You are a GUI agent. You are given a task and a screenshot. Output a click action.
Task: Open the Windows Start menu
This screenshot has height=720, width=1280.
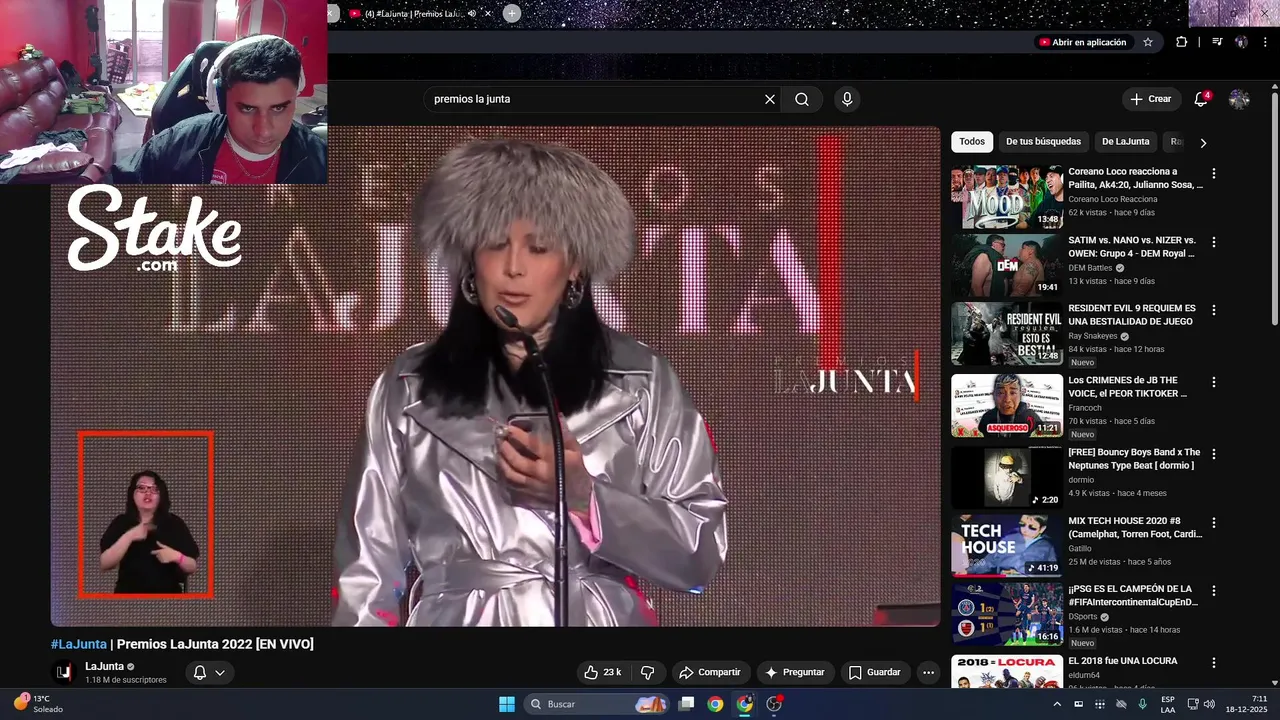coord(507,704)
